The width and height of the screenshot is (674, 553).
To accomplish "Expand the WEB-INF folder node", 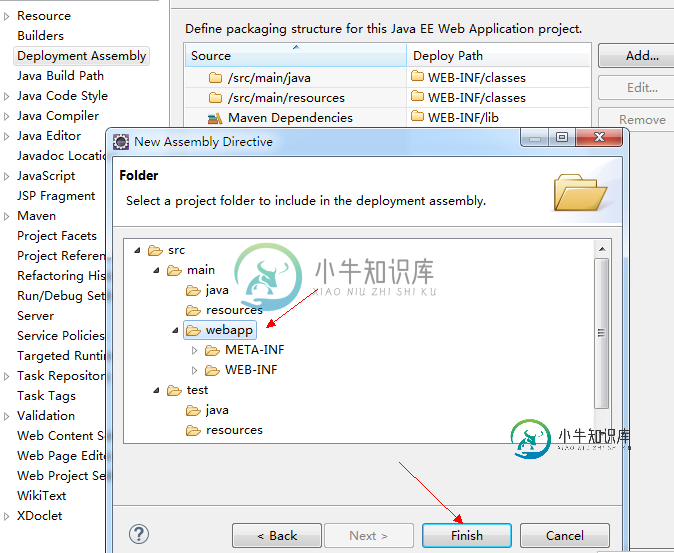I will pyautogui.click(x=195, y=370).
